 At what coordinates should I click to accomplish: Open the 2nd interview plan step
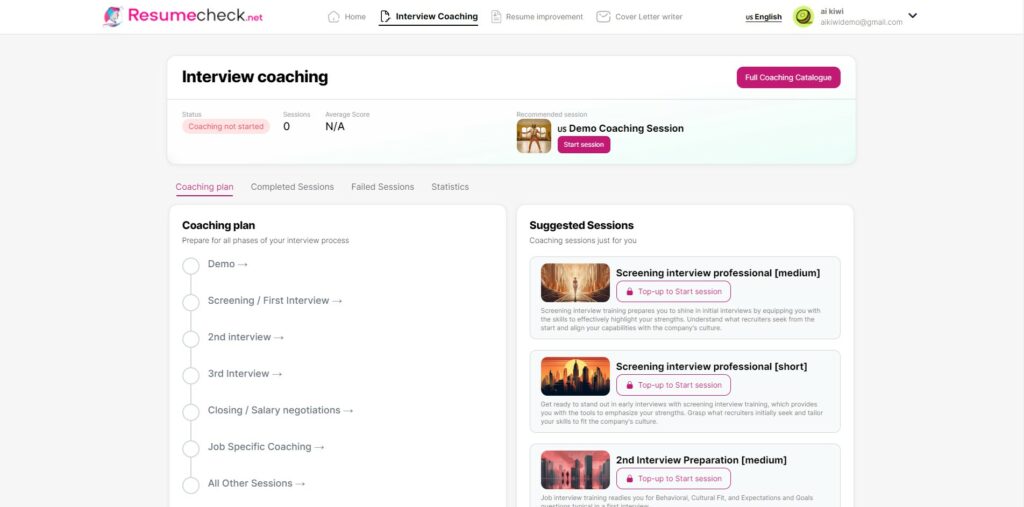pyautogui.click(x=246, y=337)
